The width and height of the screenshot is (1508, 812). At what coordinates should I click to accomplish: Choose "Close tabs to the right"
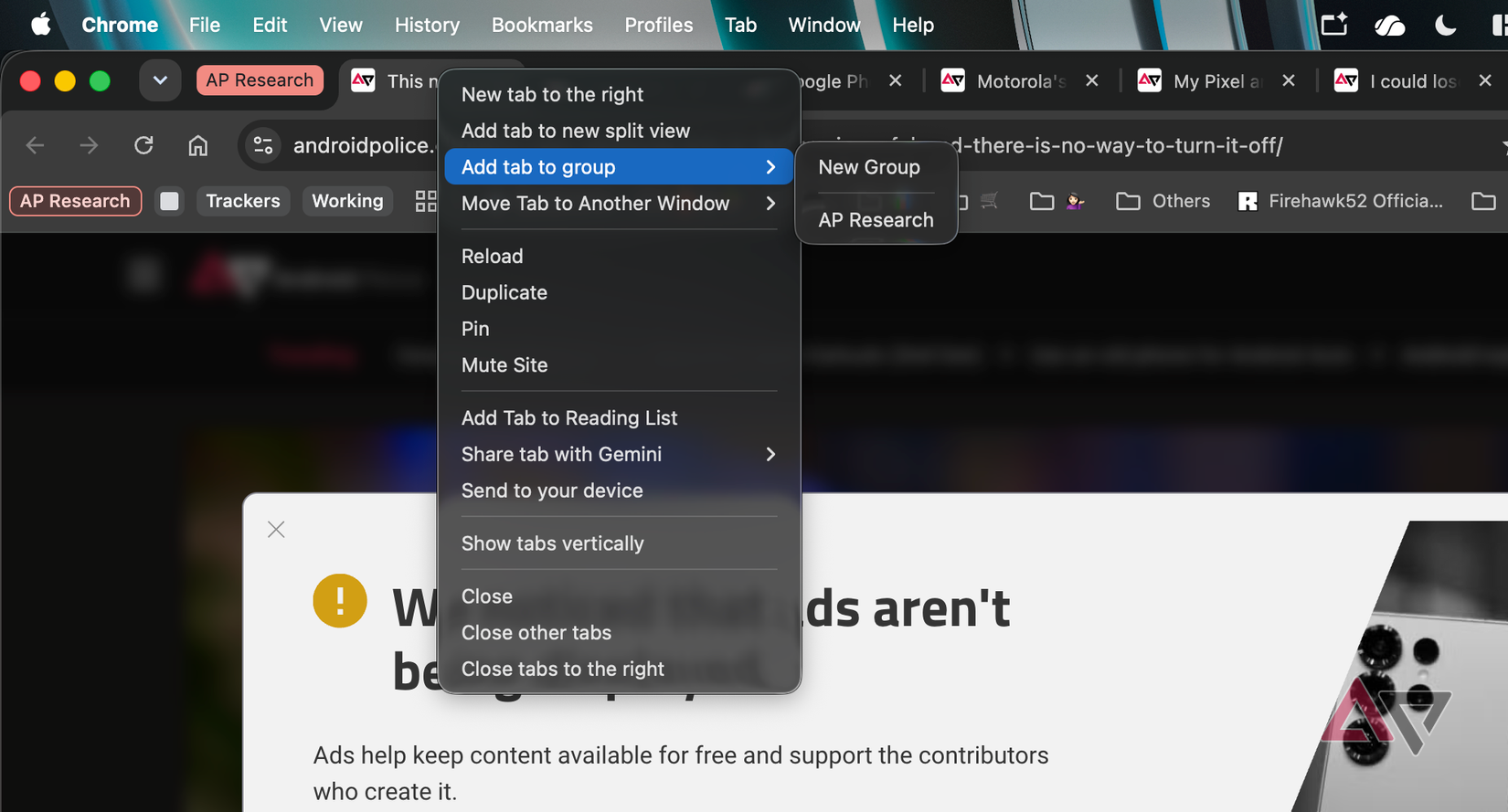click(619, 669)
